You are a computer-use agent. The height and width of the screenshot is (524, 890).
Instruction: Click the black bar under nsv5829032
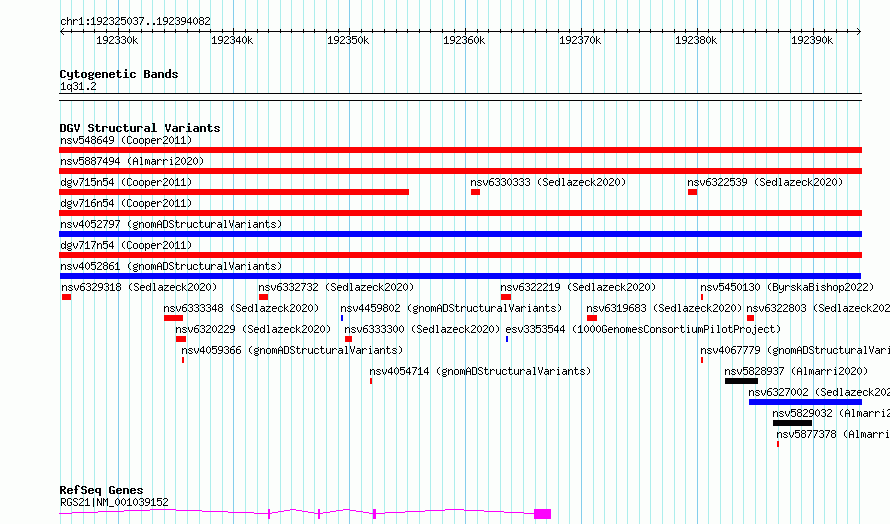792,423
